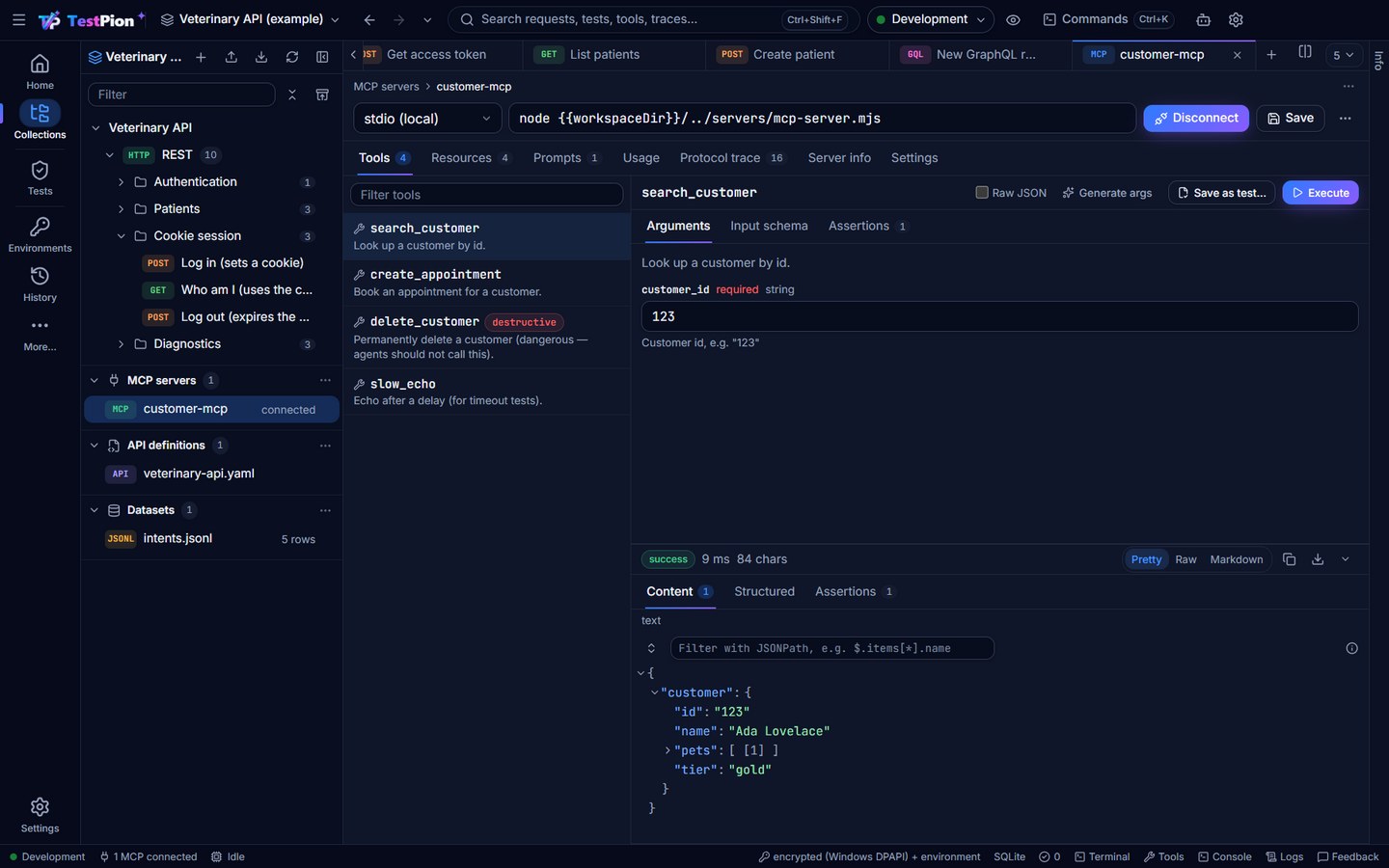Split the editor pane
The width and height of the screenshot is (1389, 868).
click(x=1305, y=53)
